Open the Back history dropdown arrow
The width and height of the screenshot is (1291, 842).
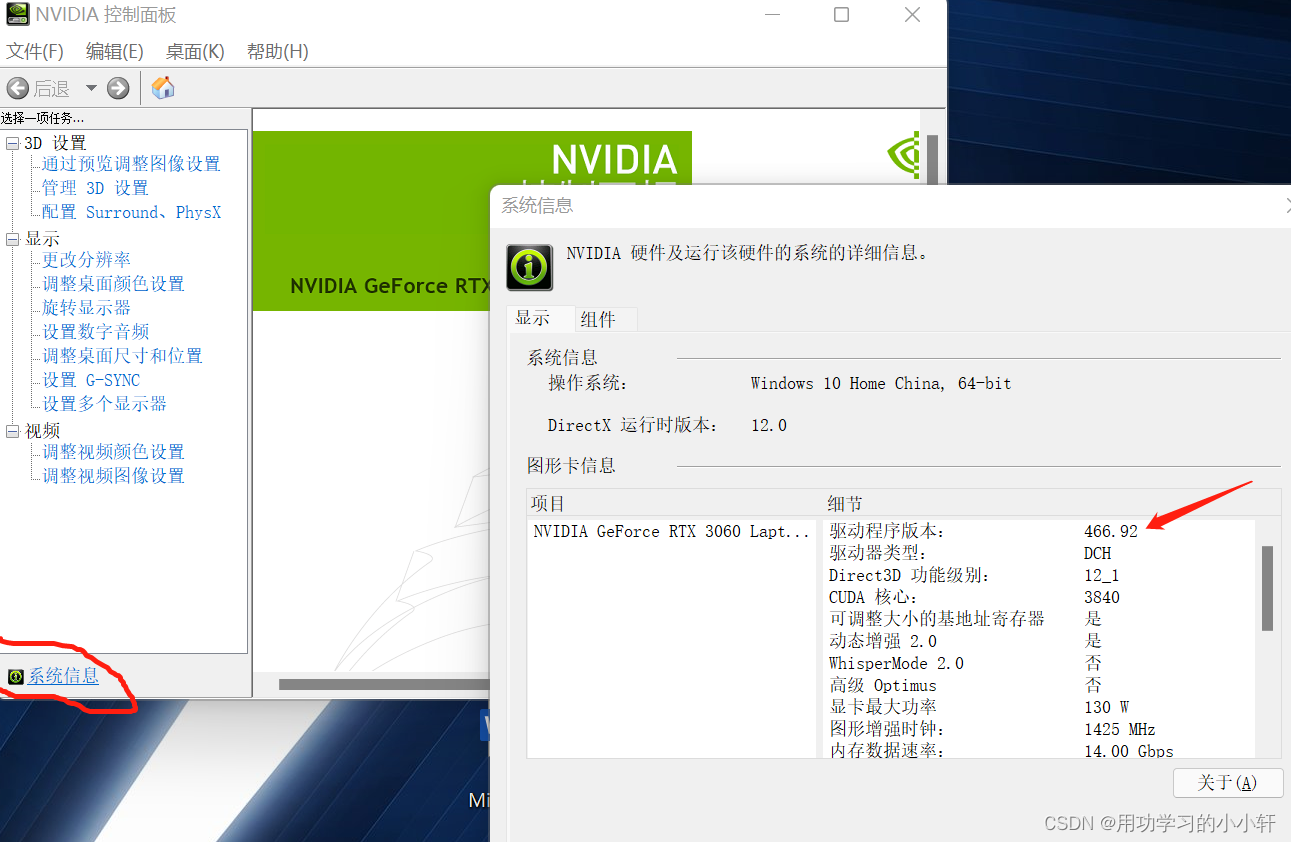coord(91,88)
